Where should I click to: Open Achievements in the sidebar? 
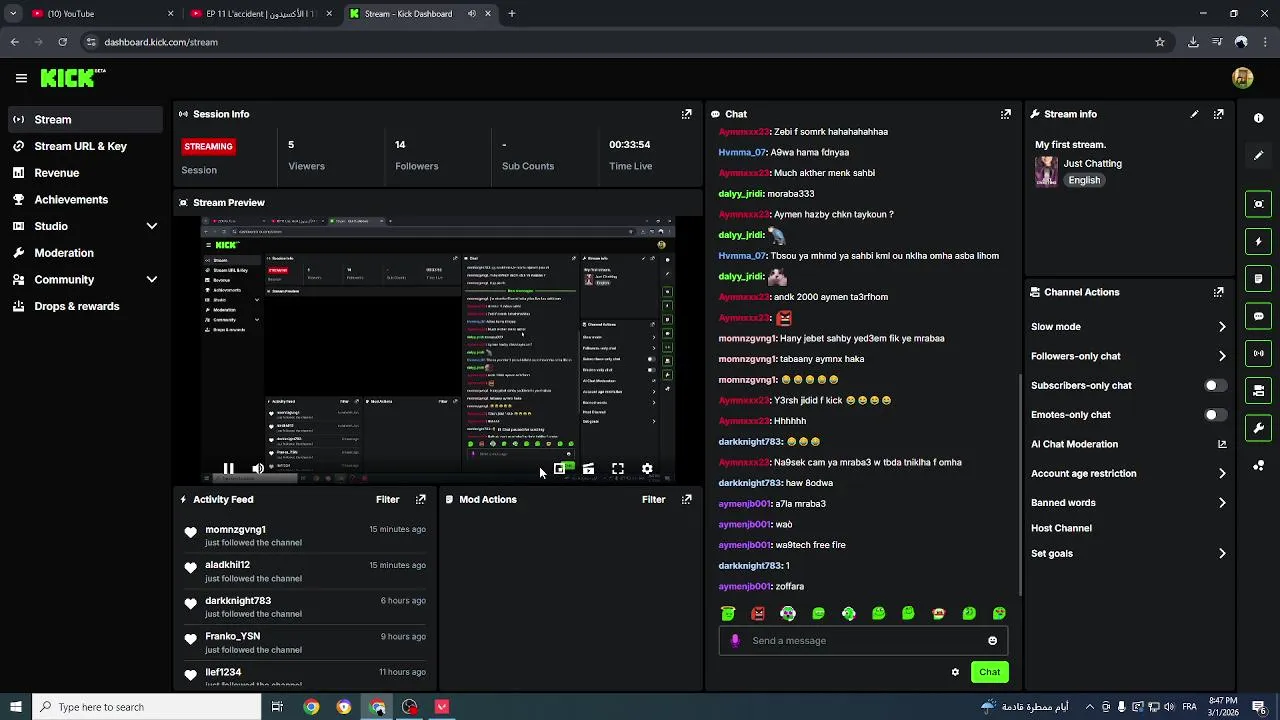coord(84,199)
